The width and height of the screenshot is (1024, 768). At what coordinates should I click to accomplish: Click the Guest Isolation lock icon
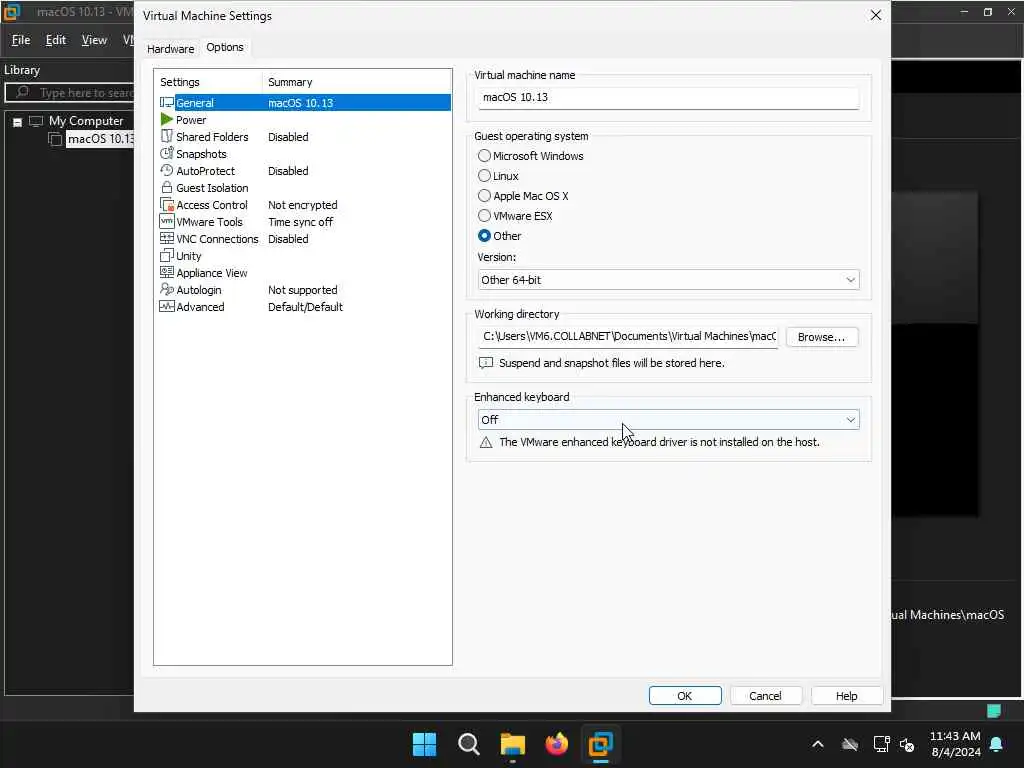coord(167,187)
